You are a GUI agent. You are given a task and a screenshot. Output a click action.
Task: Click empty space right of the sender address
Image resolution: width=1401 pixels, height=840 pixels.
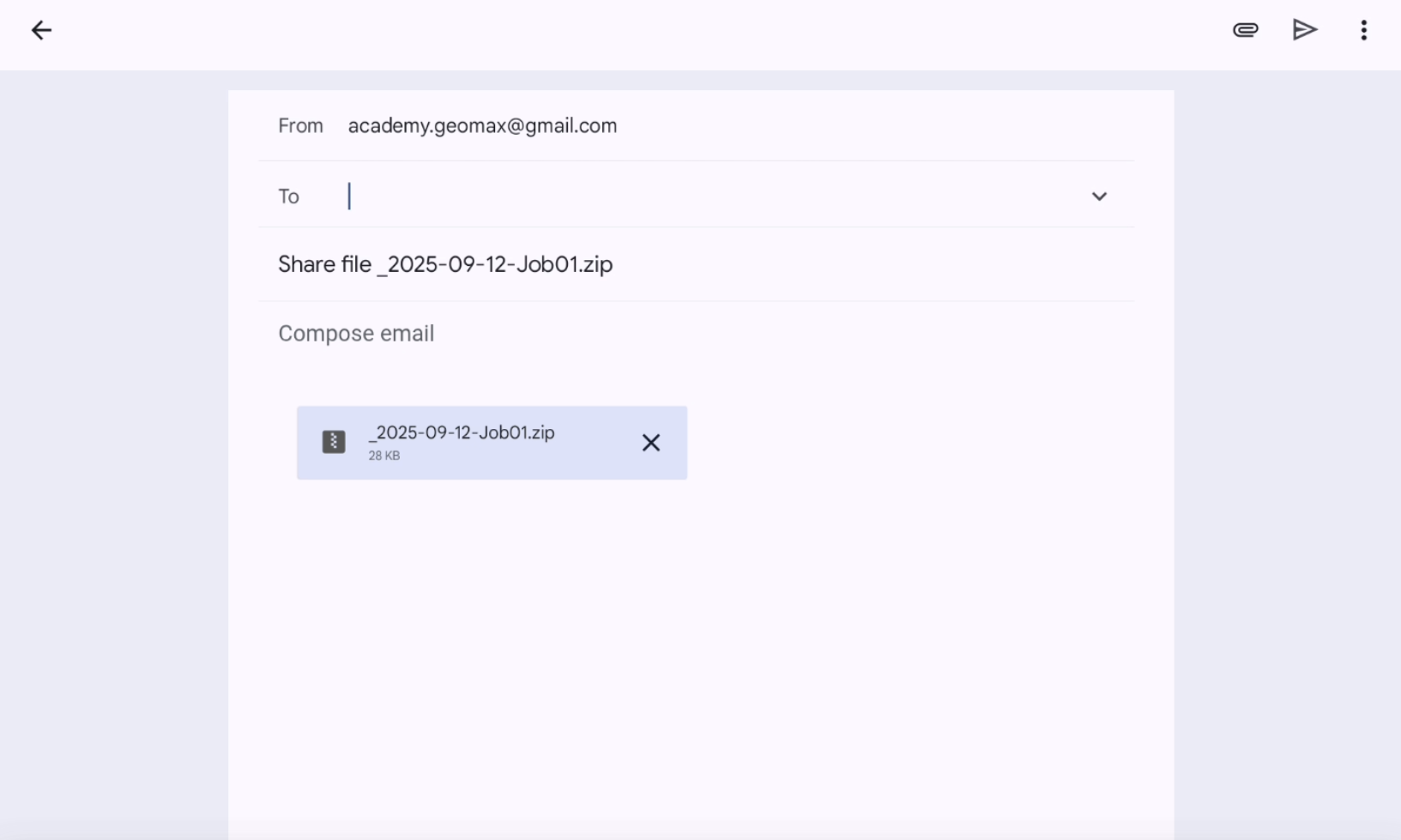pos(858,126)
